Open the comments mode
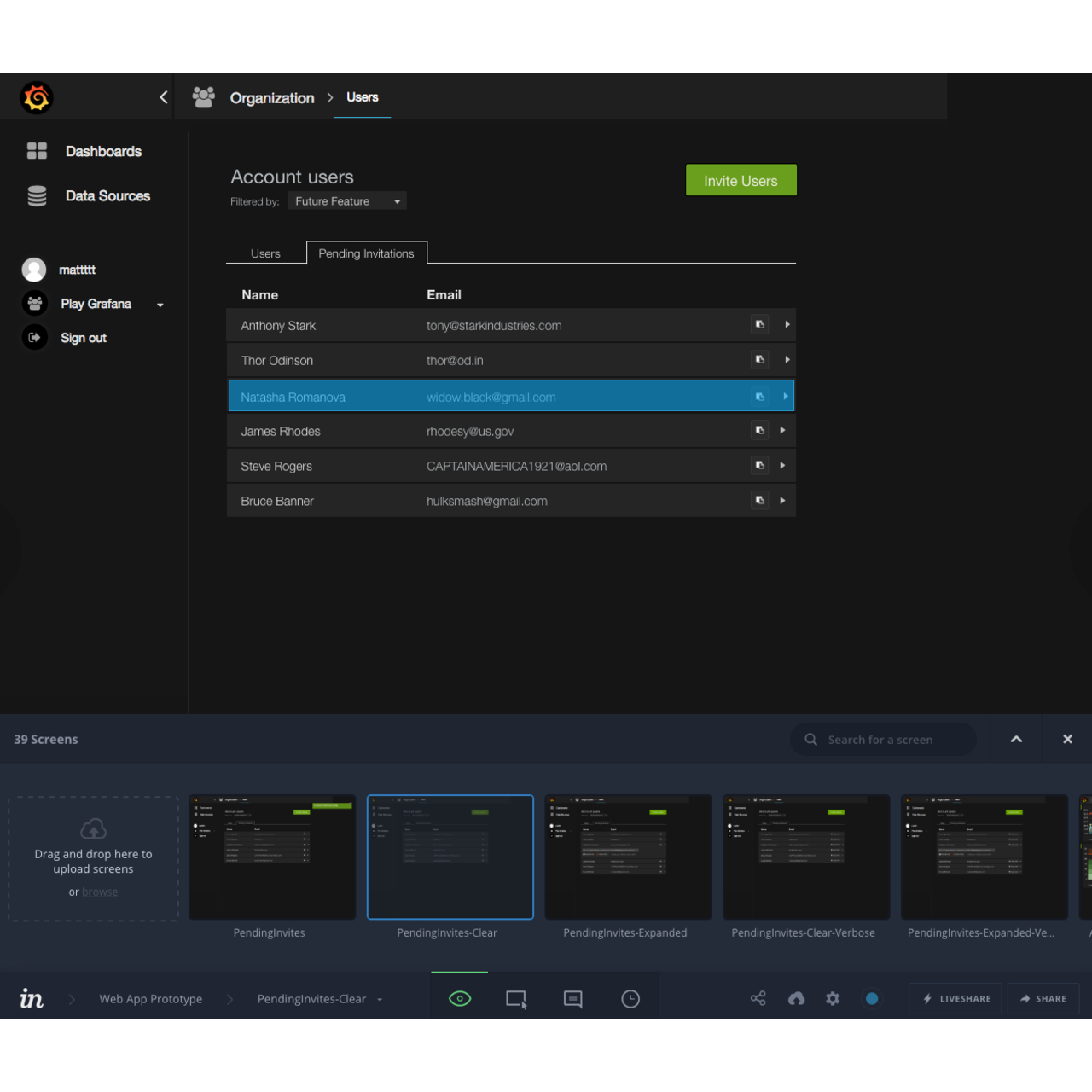The image size is (1092, 1092). [572, 998]
